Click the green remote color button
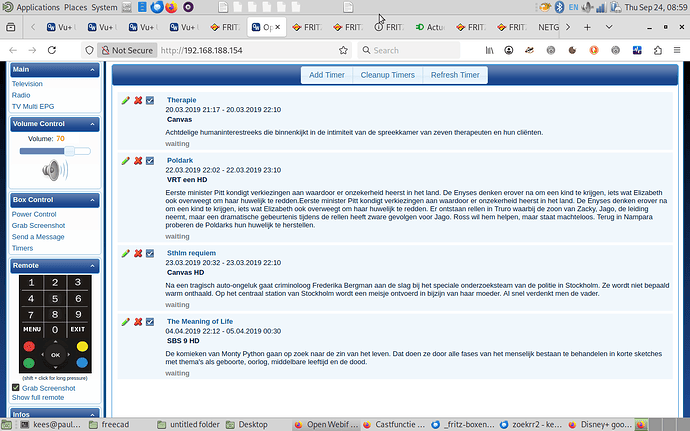 click(x=29, y=363)
